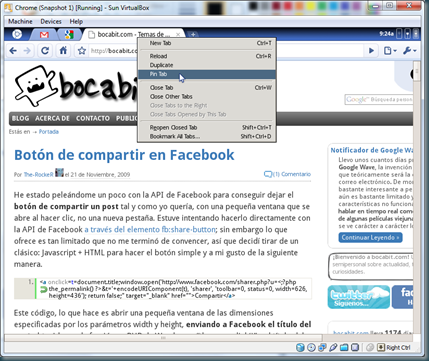Click the Right Ctrl host key label

tap(398, 348)
